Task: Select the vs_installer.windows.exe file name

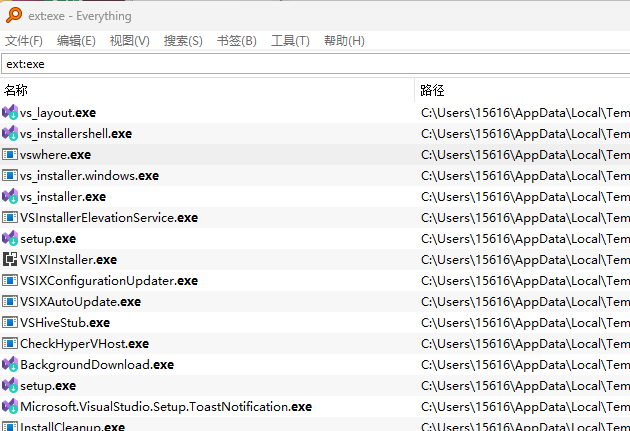Action: [x=89, y=176]
